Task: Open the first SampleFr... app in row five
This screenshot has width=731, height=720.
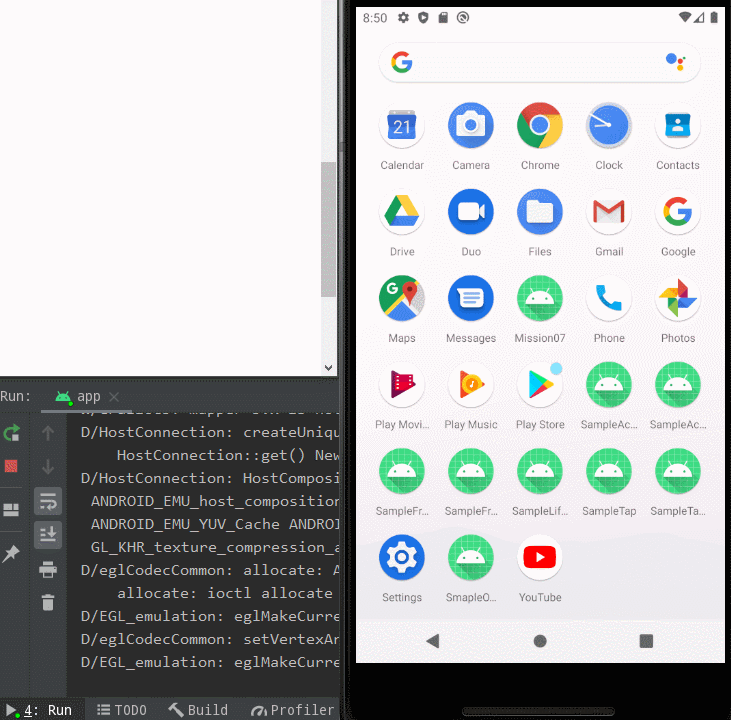Action: pyautogui.click(x=401, y=471)
